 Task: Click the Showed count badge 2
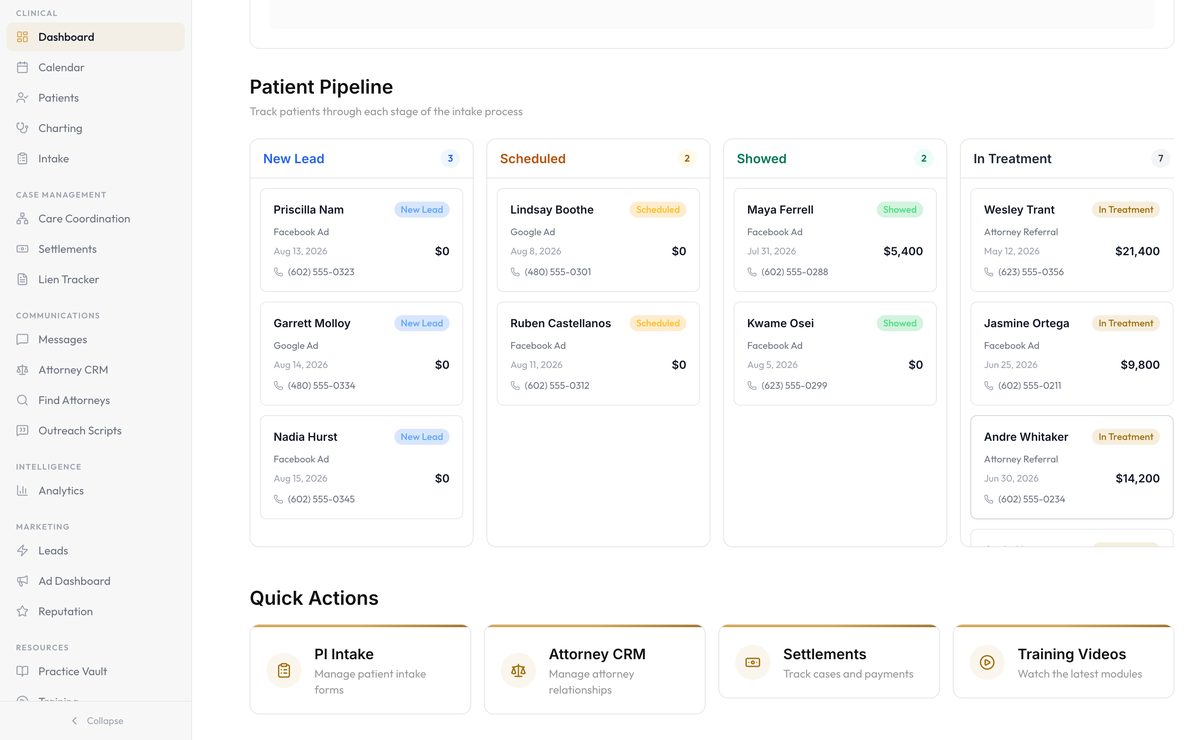click(924, 159)
